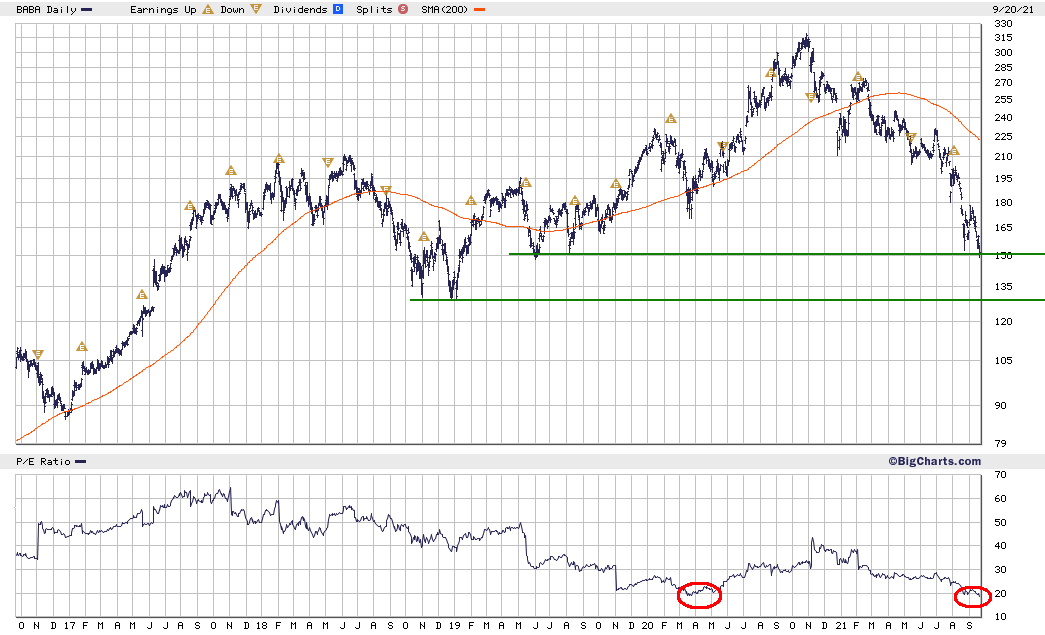Image resolution: width=1045 pixels, height=635 pixels.
Task: Click the year 19 time-axis label
Action: pos(455,626)
